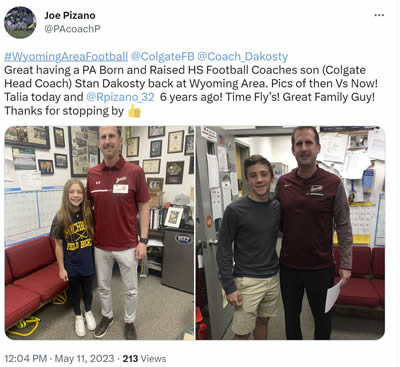Click the PITT logo on the mini fridge
This screenshot has width=400, height=367.
[183, 238]
